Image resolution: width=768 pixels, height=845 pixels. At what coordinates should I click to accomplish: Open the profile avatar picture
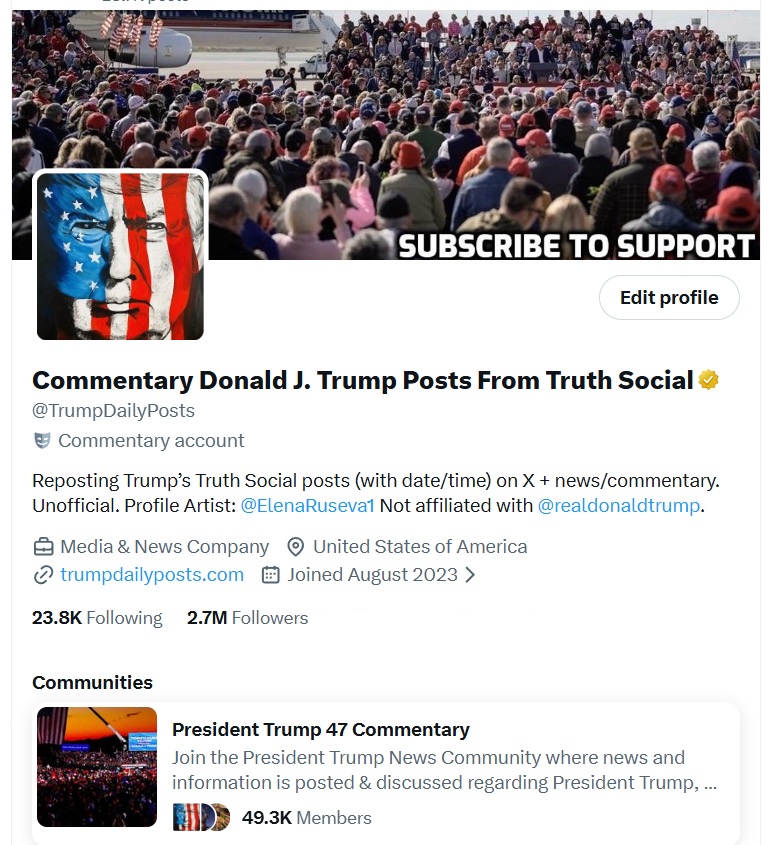tap(120, 256)
